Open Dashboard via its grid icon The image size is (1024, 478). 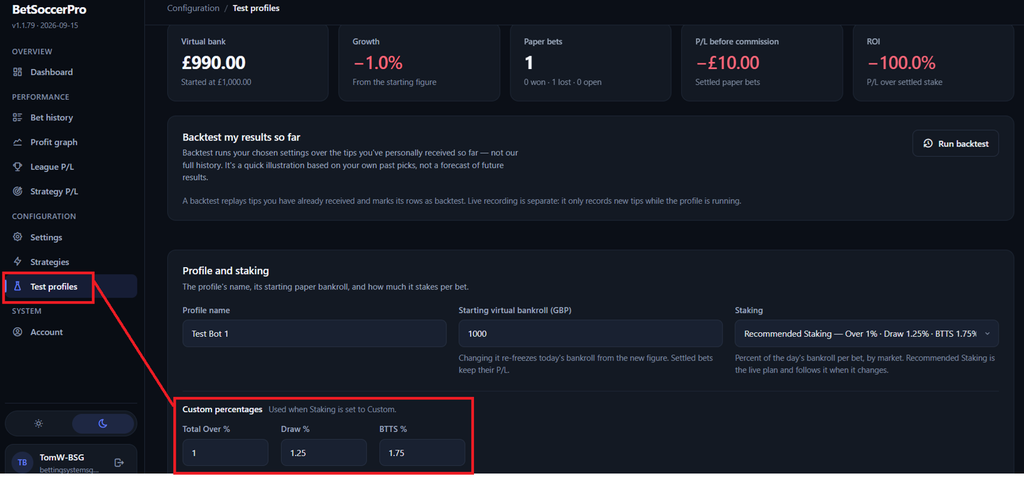click(x=18, y=72)
